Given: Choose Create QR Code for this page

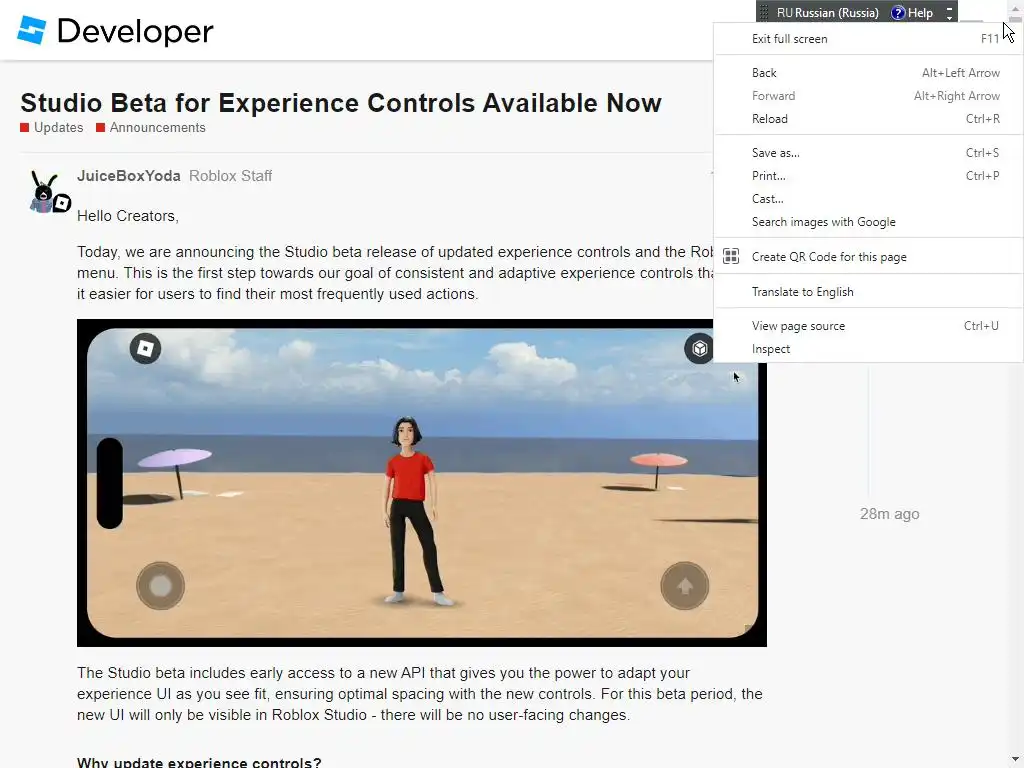Looking at the screenshot, I should tap(869, 257).
